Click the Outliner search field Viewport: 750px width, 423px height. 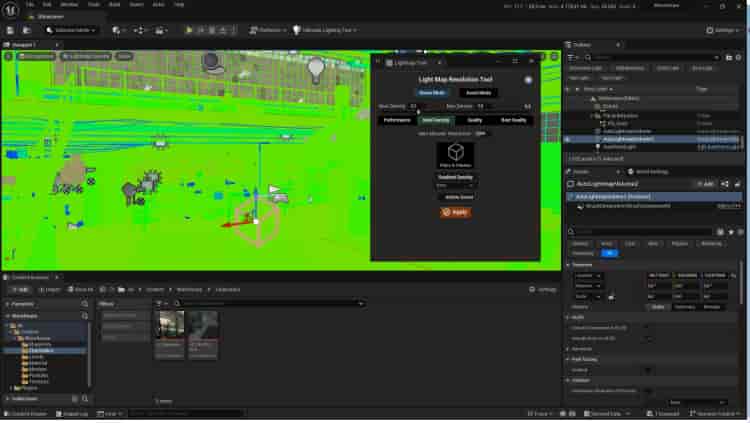[x=653, y=57]
